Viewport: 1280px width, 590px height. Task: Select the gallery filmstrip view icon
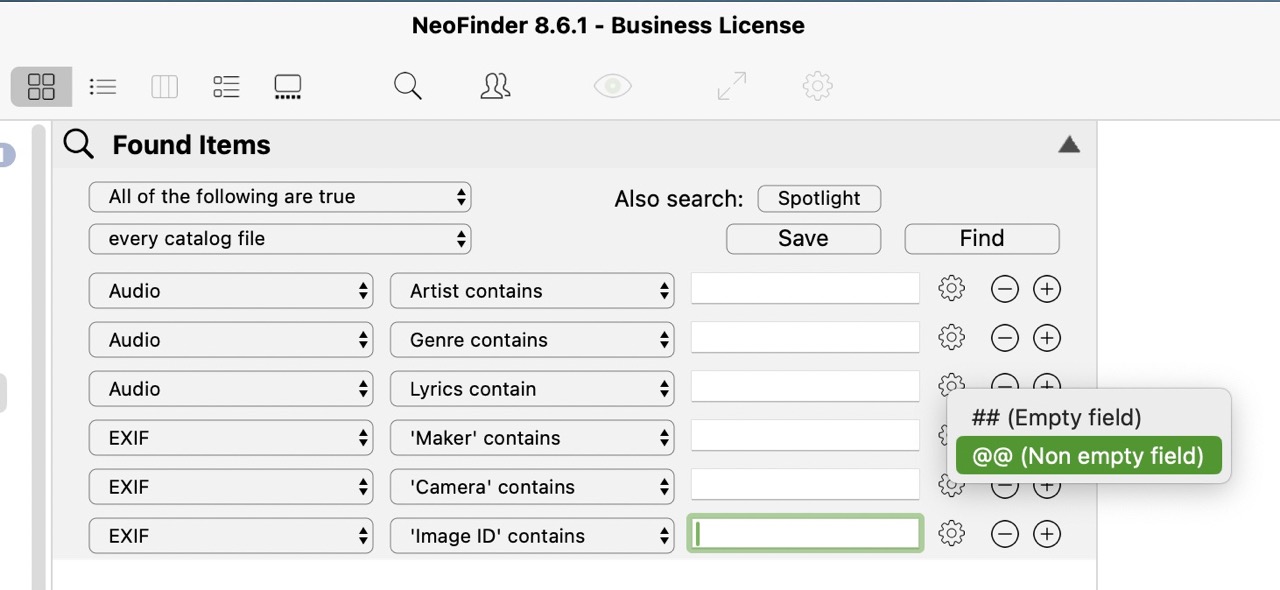pyautogui.click(x=288, y=87)
